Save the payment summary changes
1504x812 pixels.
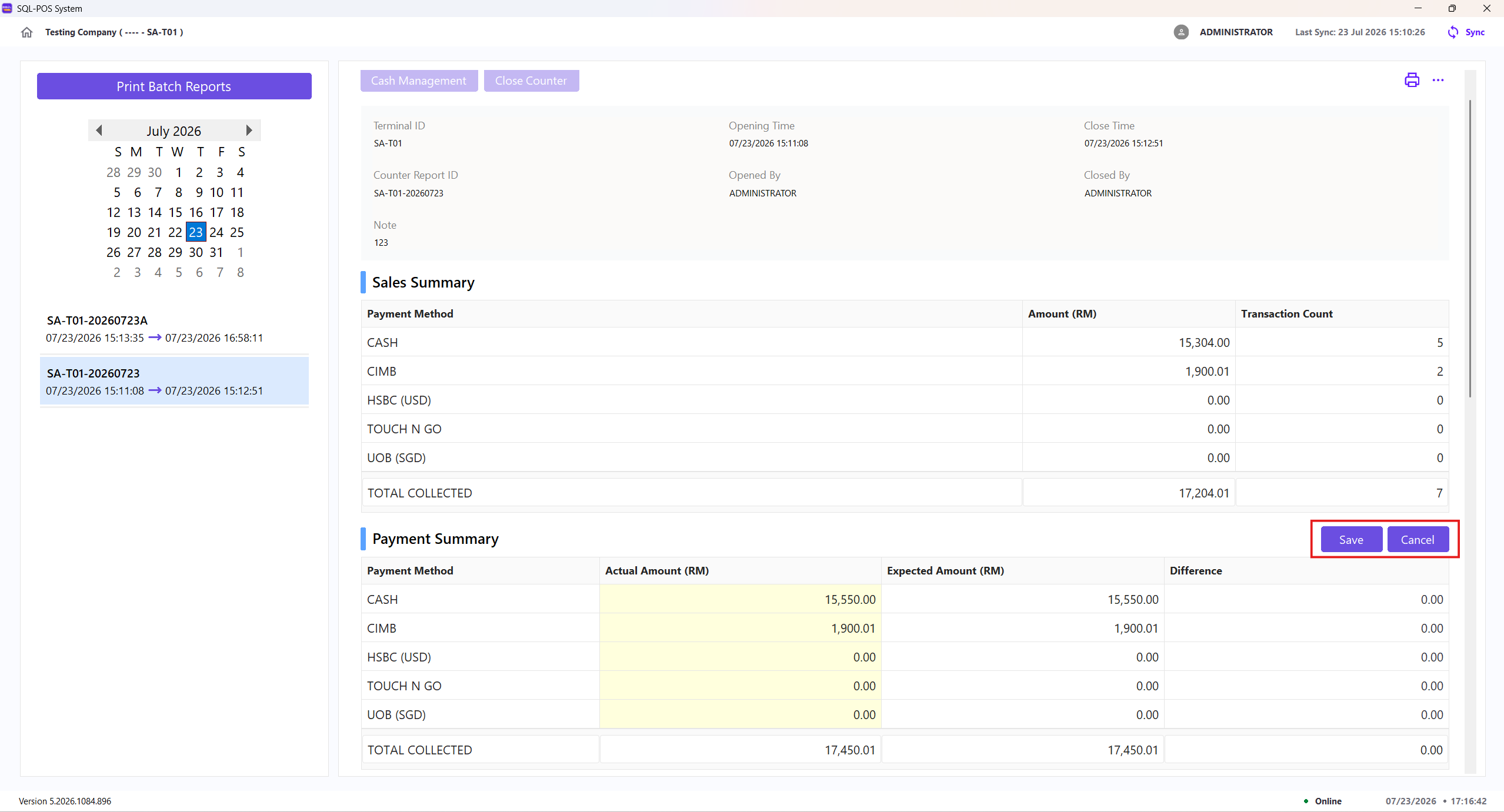(x=1351, y=540)
